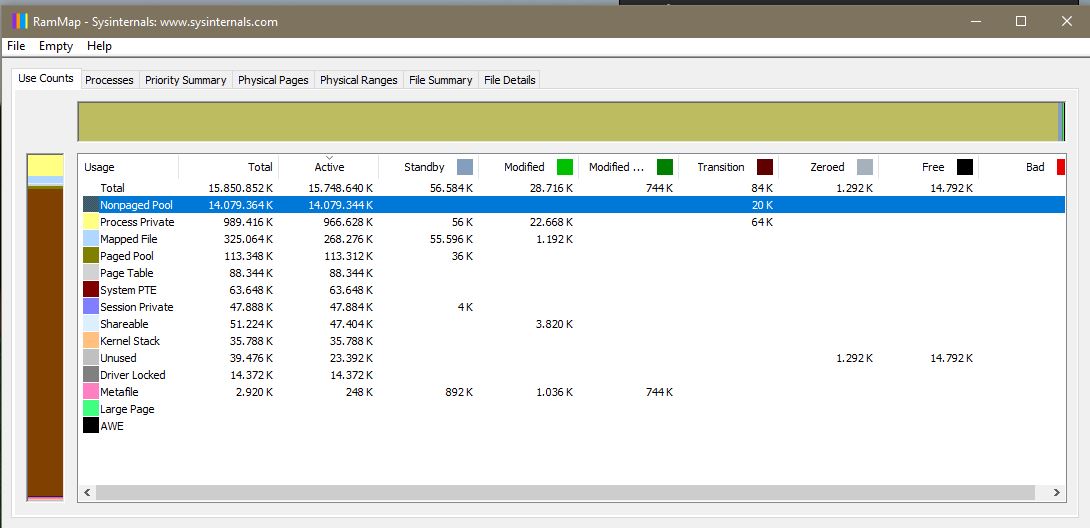Open the File menu

coord(16,46)
